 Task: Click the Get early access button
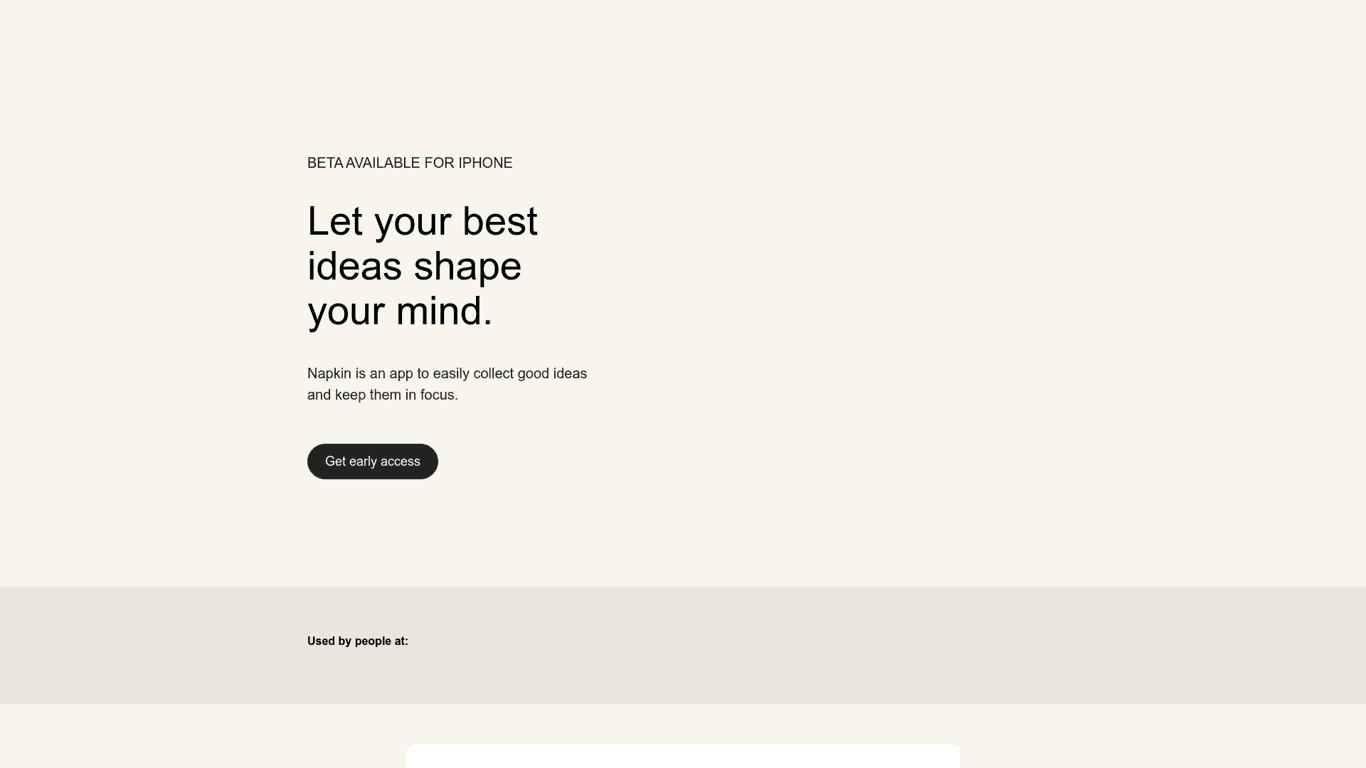(372, 461)
